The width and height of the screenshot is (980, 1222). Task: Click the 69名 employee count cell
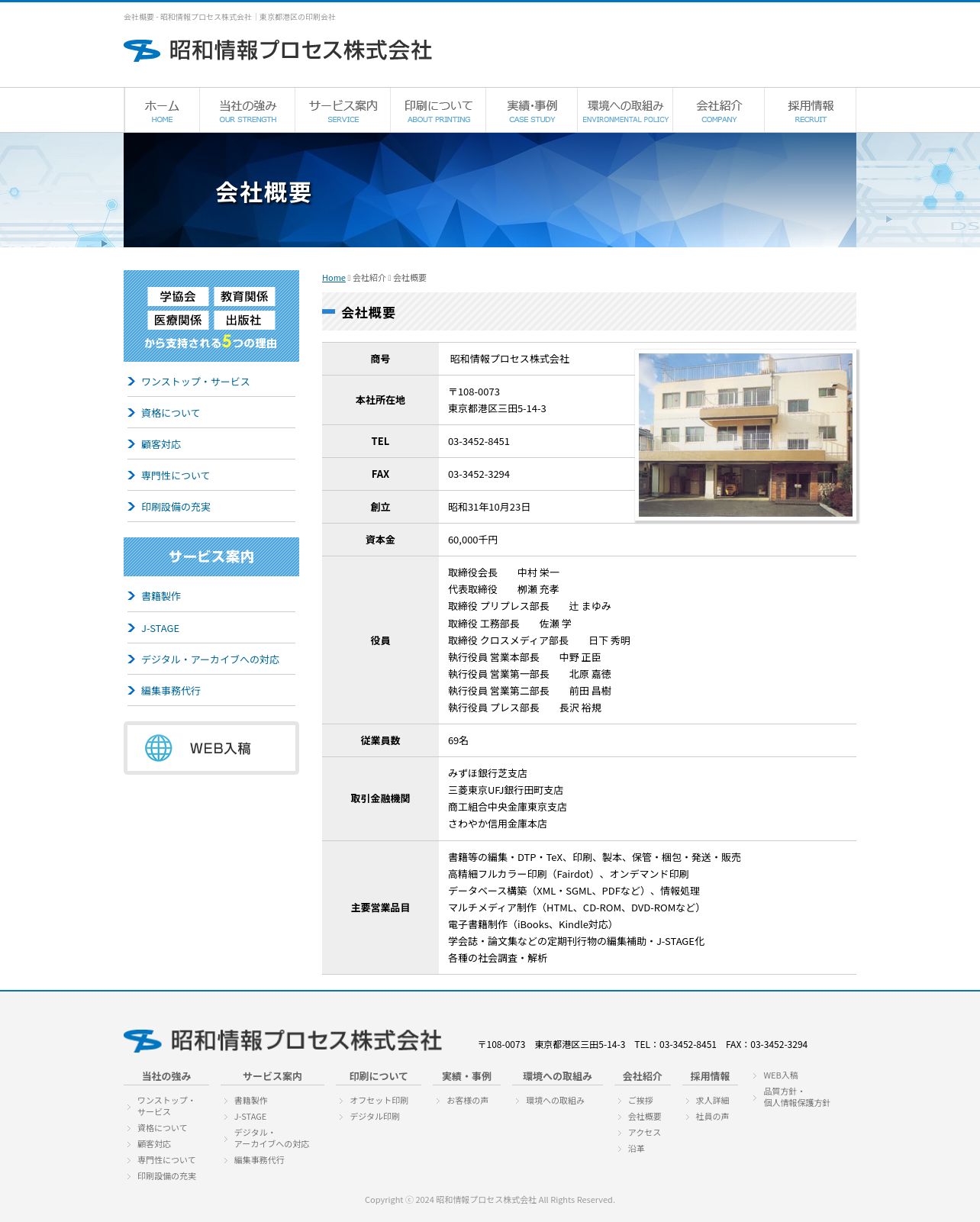pyautogui.click(x=458, y=741)
